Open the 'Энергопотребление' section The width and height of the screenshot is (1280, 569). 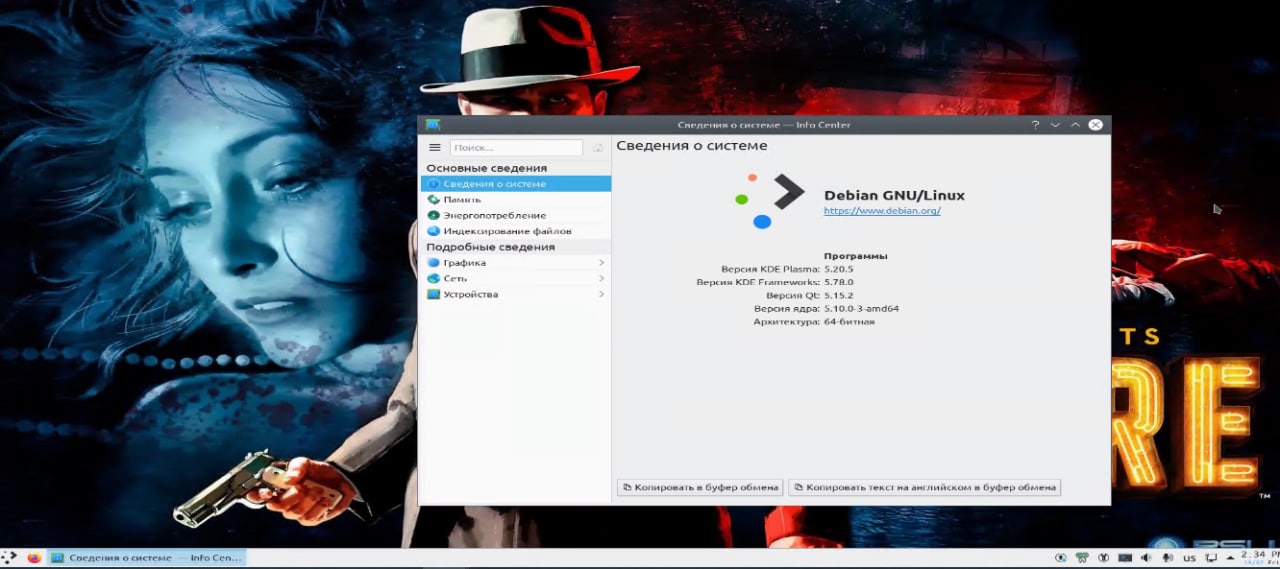pos(516,215)
